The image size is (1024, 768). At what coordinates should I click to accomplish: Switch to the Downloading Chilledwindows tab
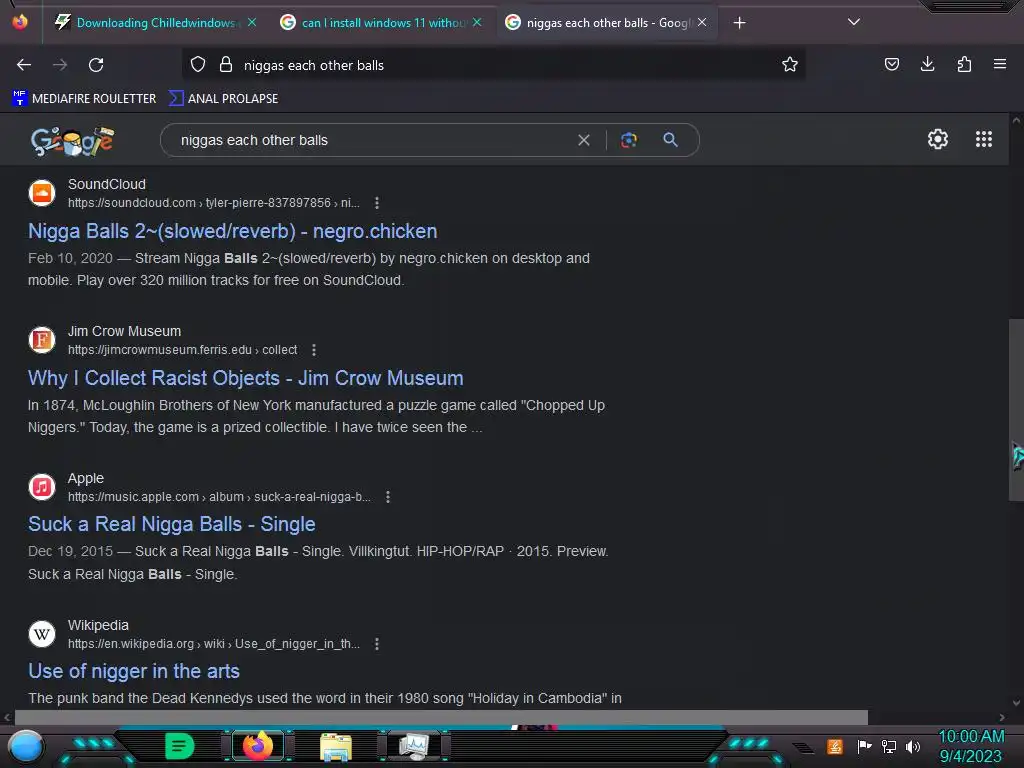click(x=147, y=23)
